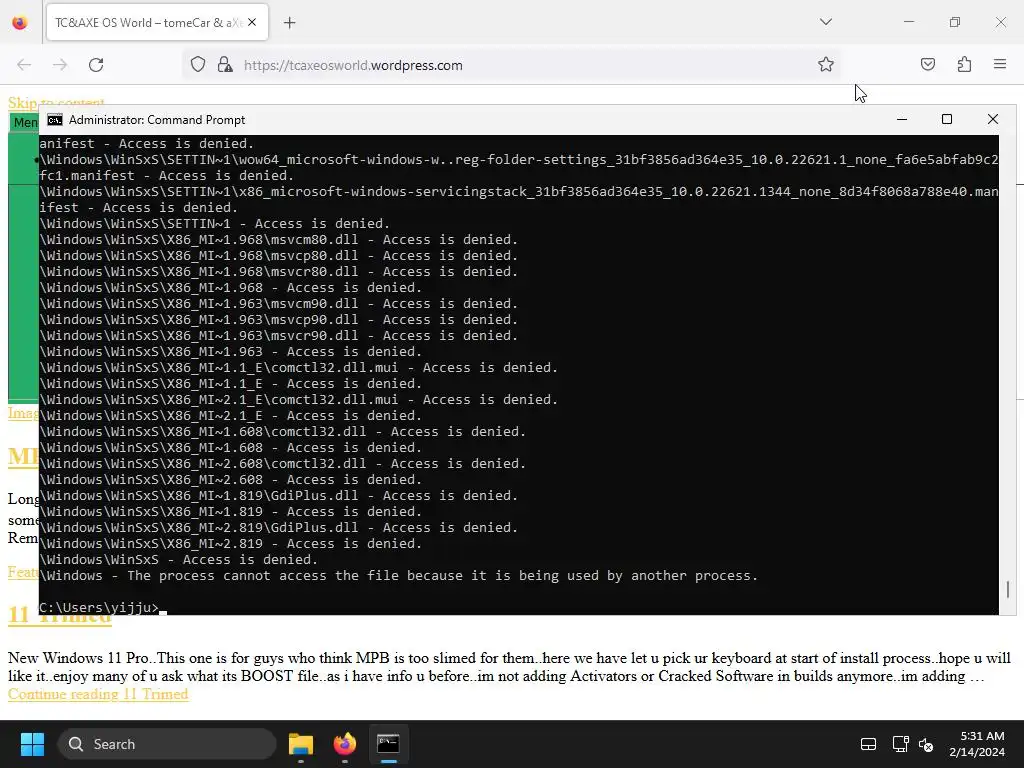Open the tracking protection shield icon
Screen dimensions: 1024x768
198,65
